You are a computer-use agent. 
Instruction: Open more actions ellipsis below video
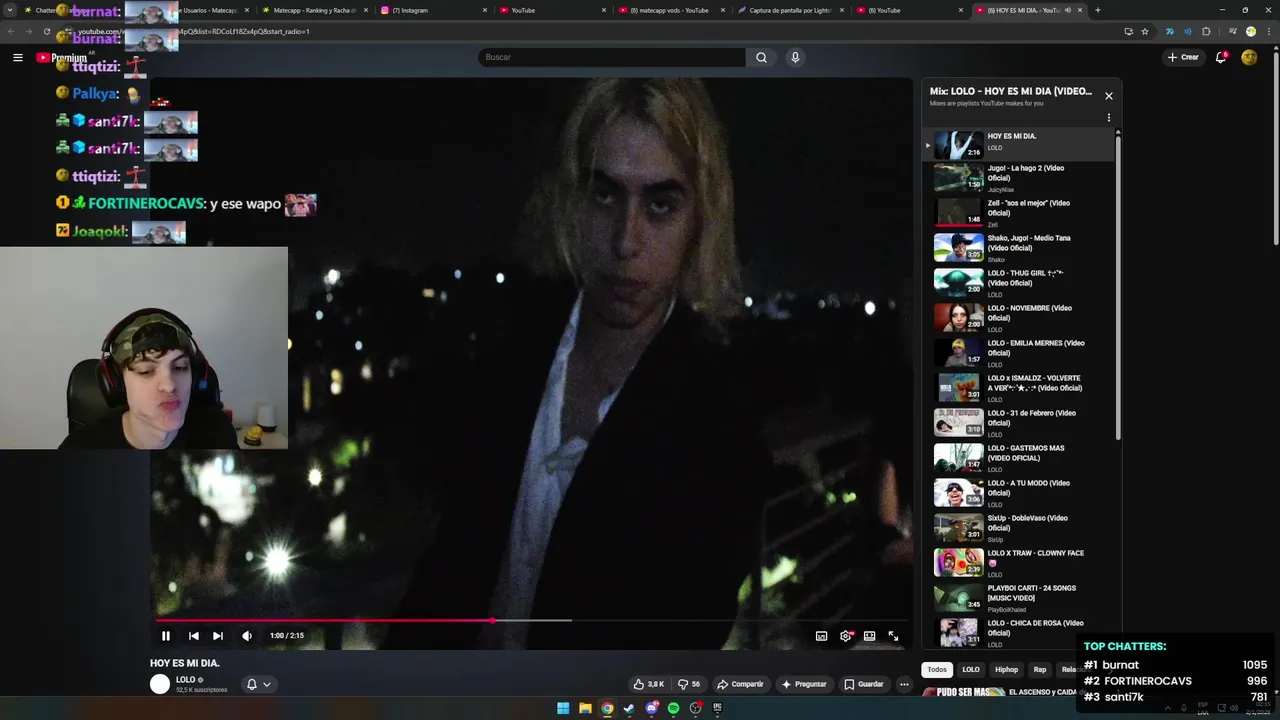point(904,684)
